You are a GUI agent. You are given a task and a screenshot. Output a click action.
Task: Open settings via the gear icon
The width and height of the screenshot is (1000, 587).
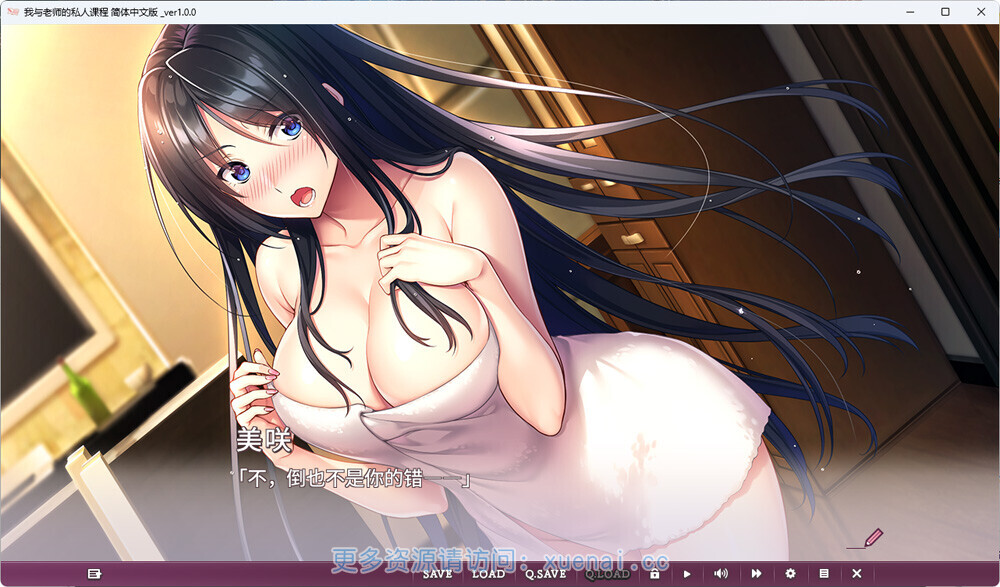pyautogui.click(x=790, y=574)
